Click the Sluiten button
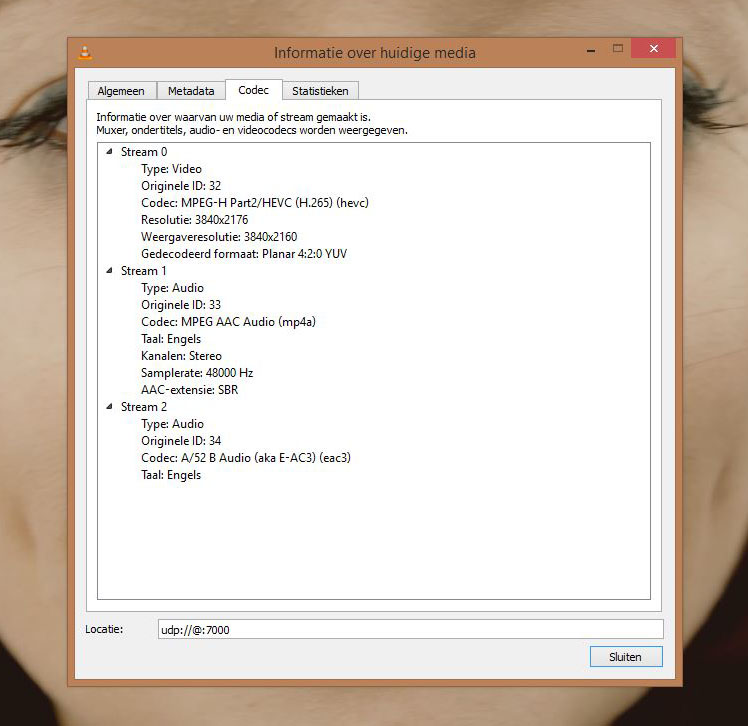Image resolution: width=748 pixels, height=726 pixels. [x=626, y=657]
